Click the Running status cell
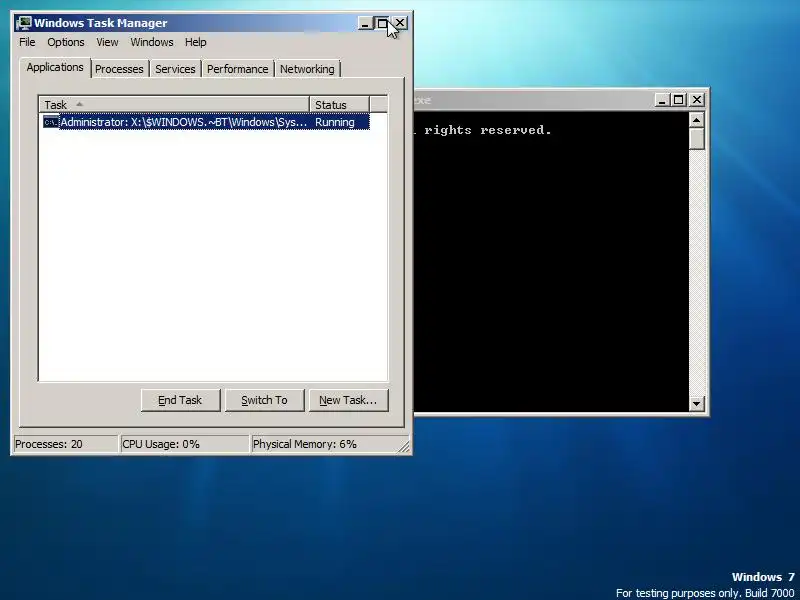This screenshot has width=800, height=600. 335,122
